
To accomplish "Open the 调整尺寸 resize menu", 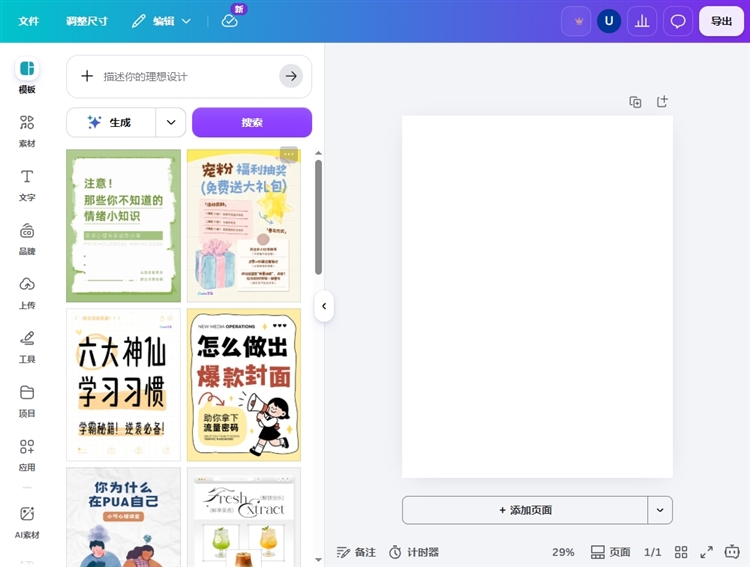I will (x=87, y=21).
